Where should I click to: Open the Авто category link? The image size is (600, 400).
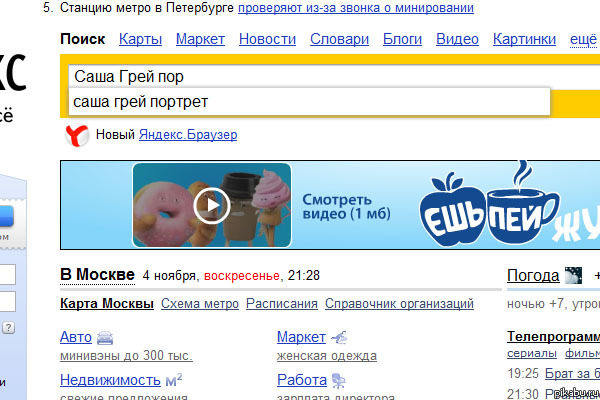pos(76,337)
